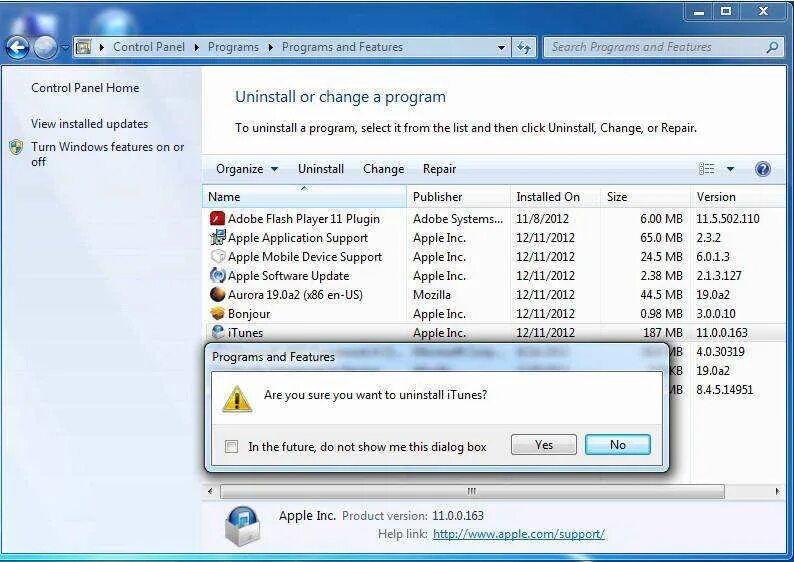
Task: Sort by Installed On column header
Action: click(555, 196)
